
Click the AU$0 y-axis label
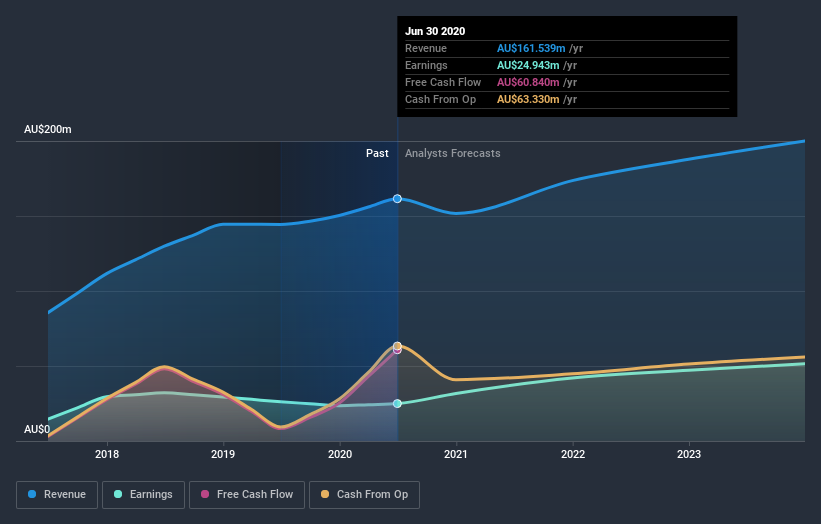(37, 429)
